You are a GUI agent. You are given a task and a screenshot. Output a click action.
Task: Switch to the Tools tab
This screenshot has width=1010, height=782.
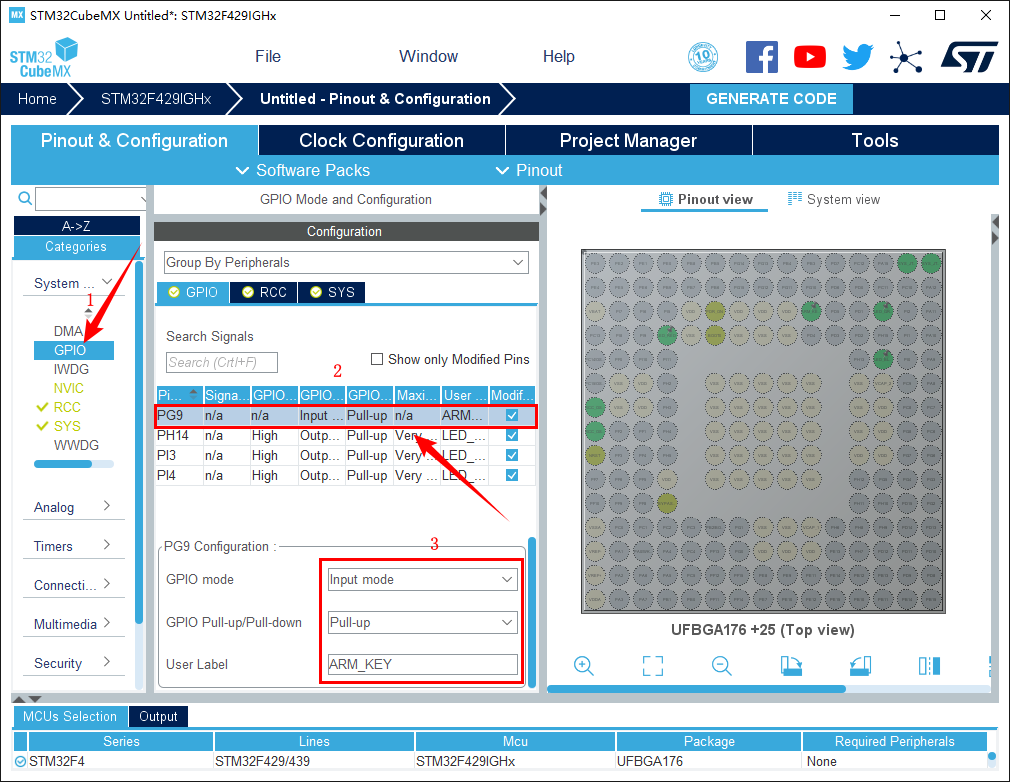(x=875, y=140)
